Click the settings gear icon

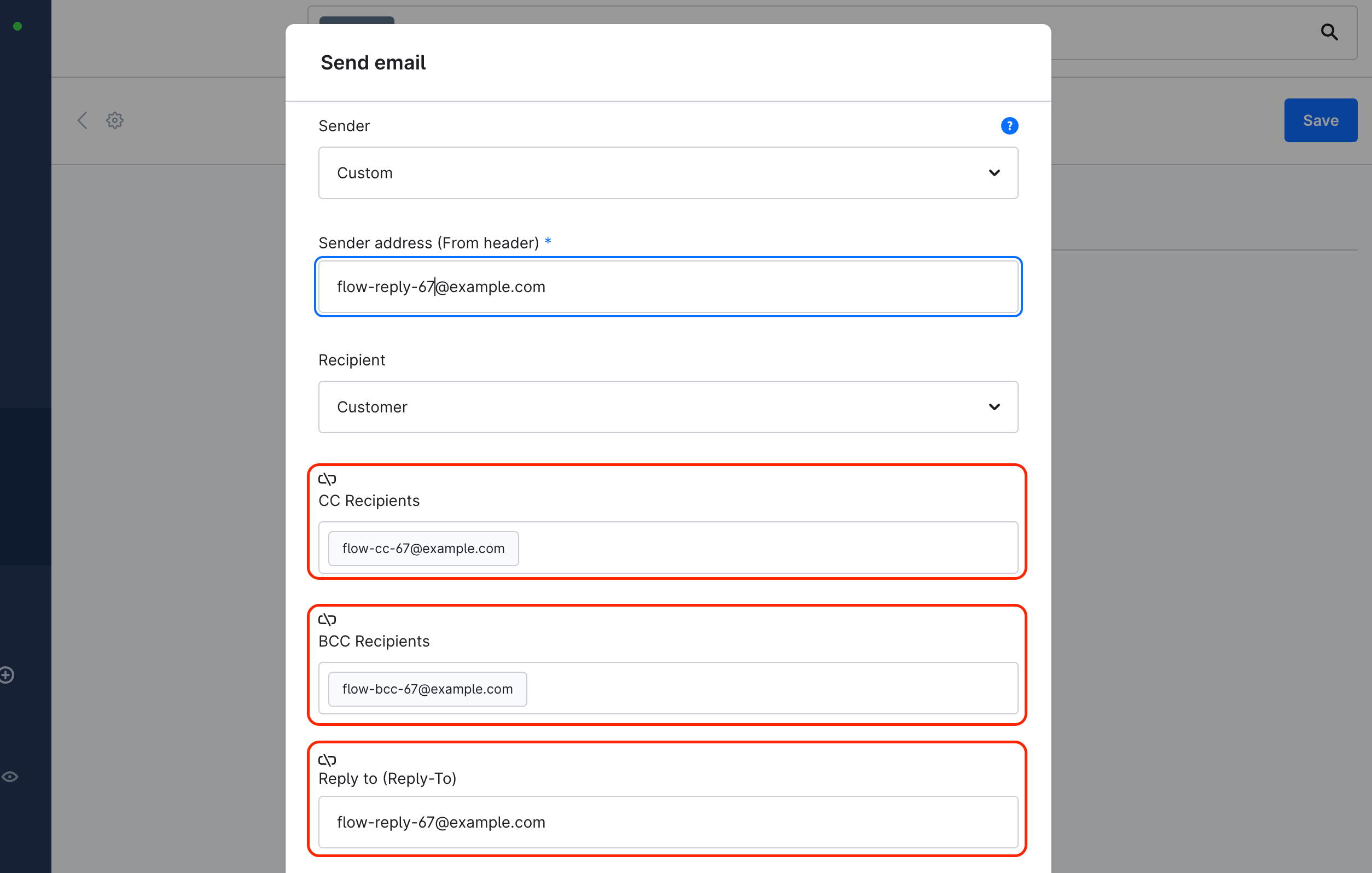click(115, 120)
